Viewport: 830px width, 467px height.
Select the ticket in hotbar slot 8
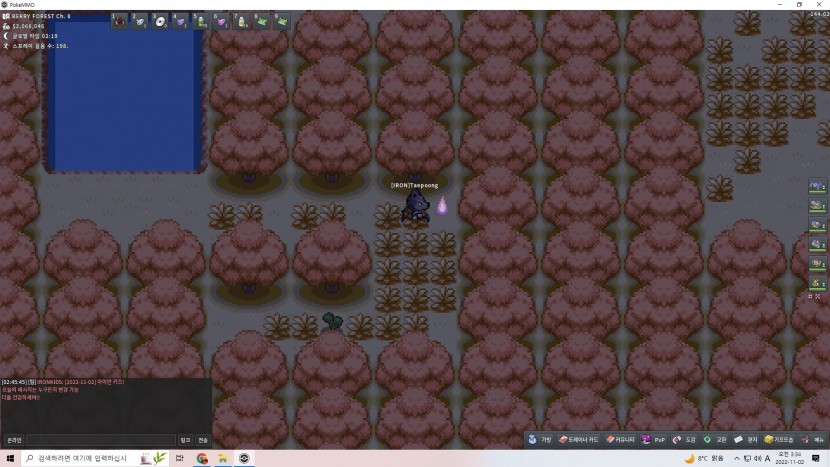[262, 21]
